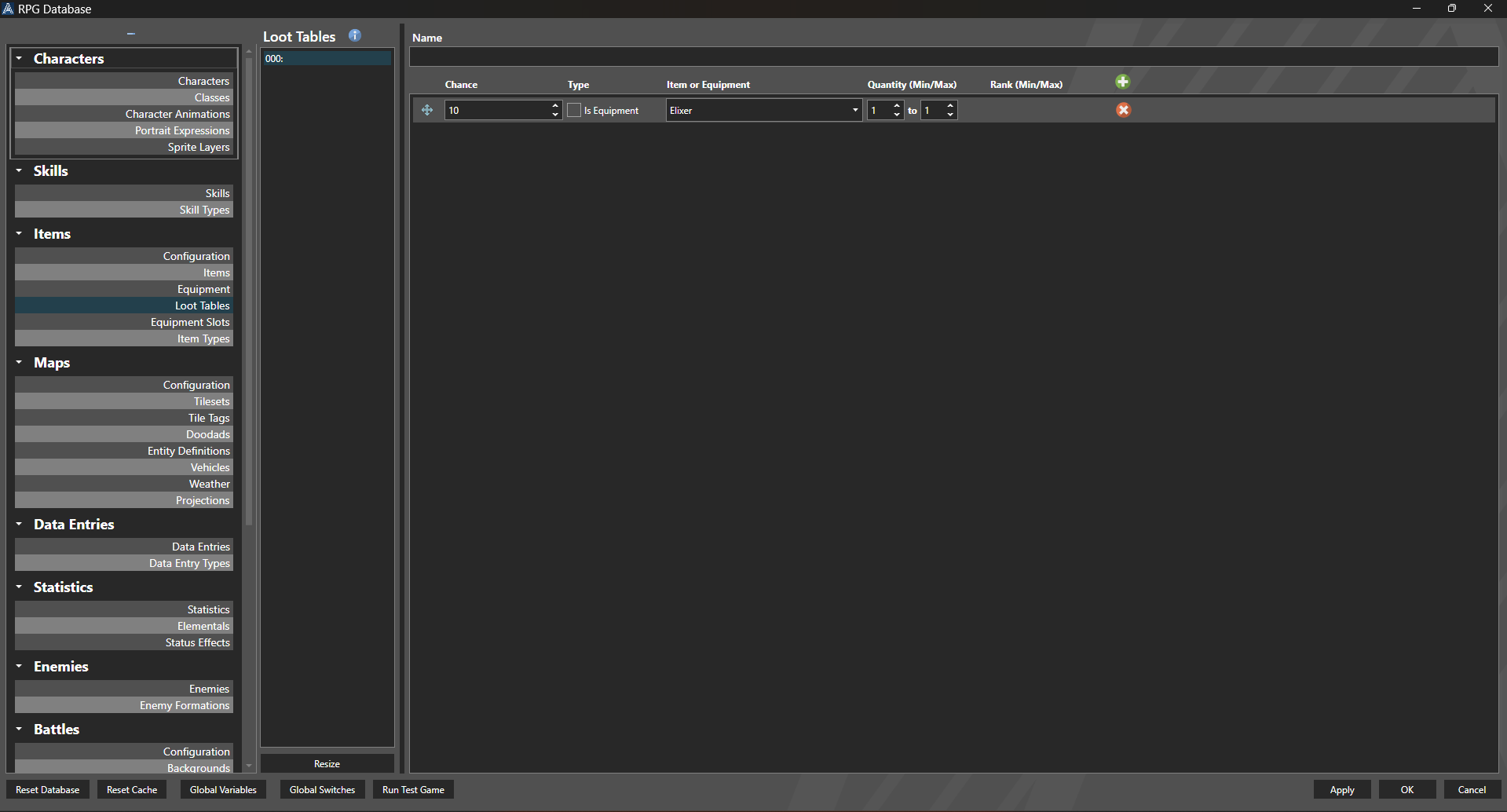
Task: Open the Elixer item dropdown
Action: point(855,110)
